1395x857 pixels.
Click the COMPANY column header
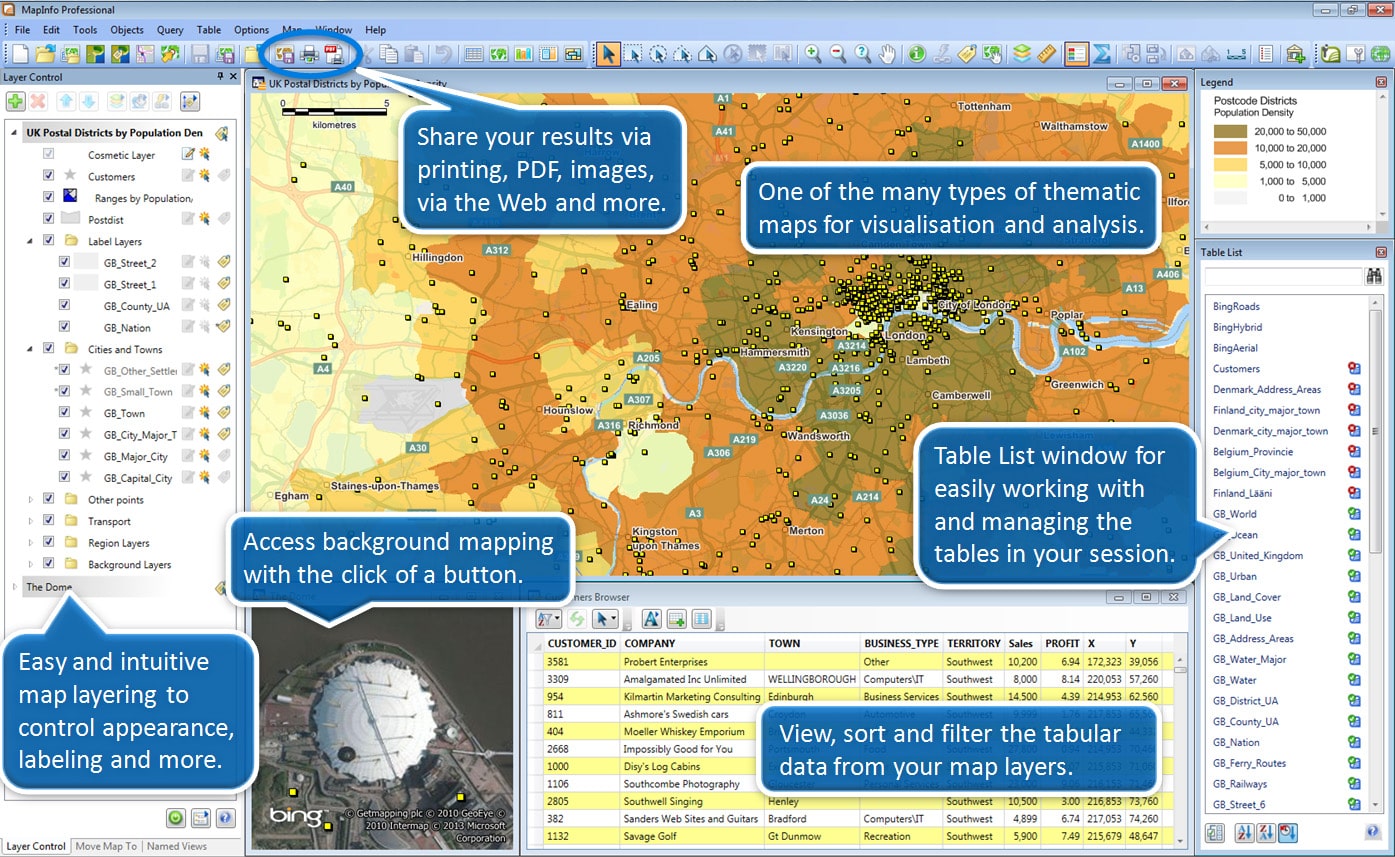coord(692,643)
